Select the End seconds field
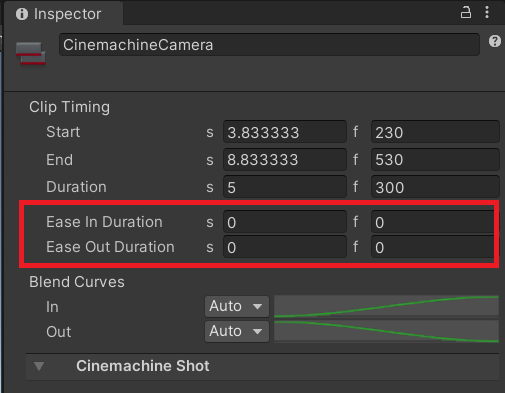The width and height of the screenshot is (505, 393). [x=285, y=159]
